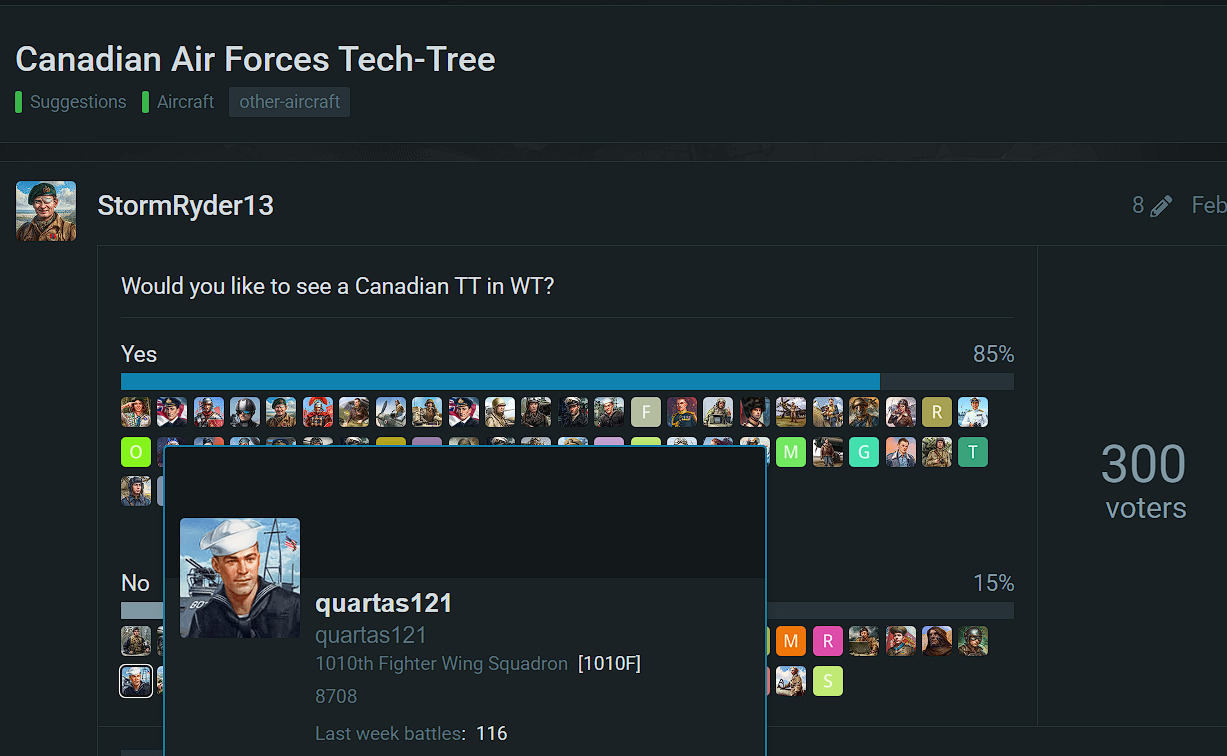Click the Last week battles 116 value

pyautogui.click(x=491, y=734)
